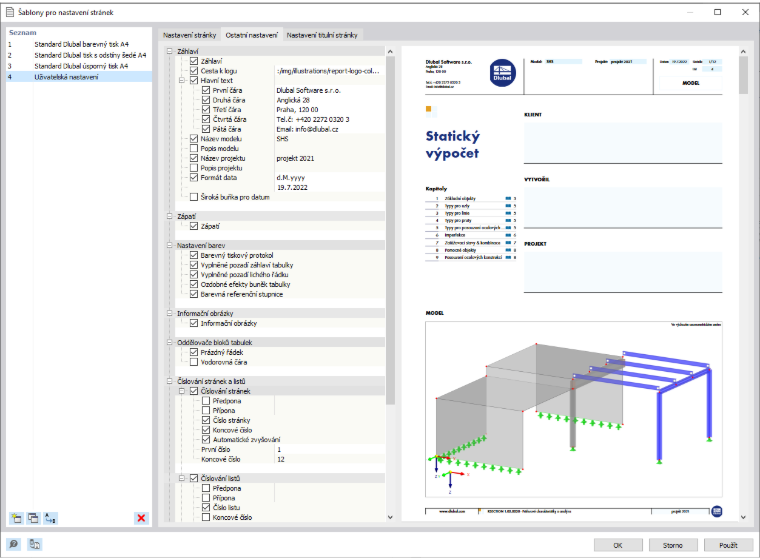This screenshot has width=760, height=560.
Task: Select Standard Dlubal tisk s odstíny šedé A4
Action: point(79,55)
